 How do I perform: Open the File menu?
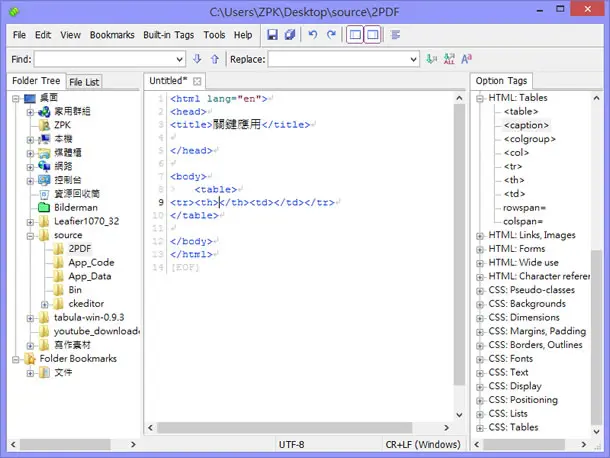(x=19, y=35)
